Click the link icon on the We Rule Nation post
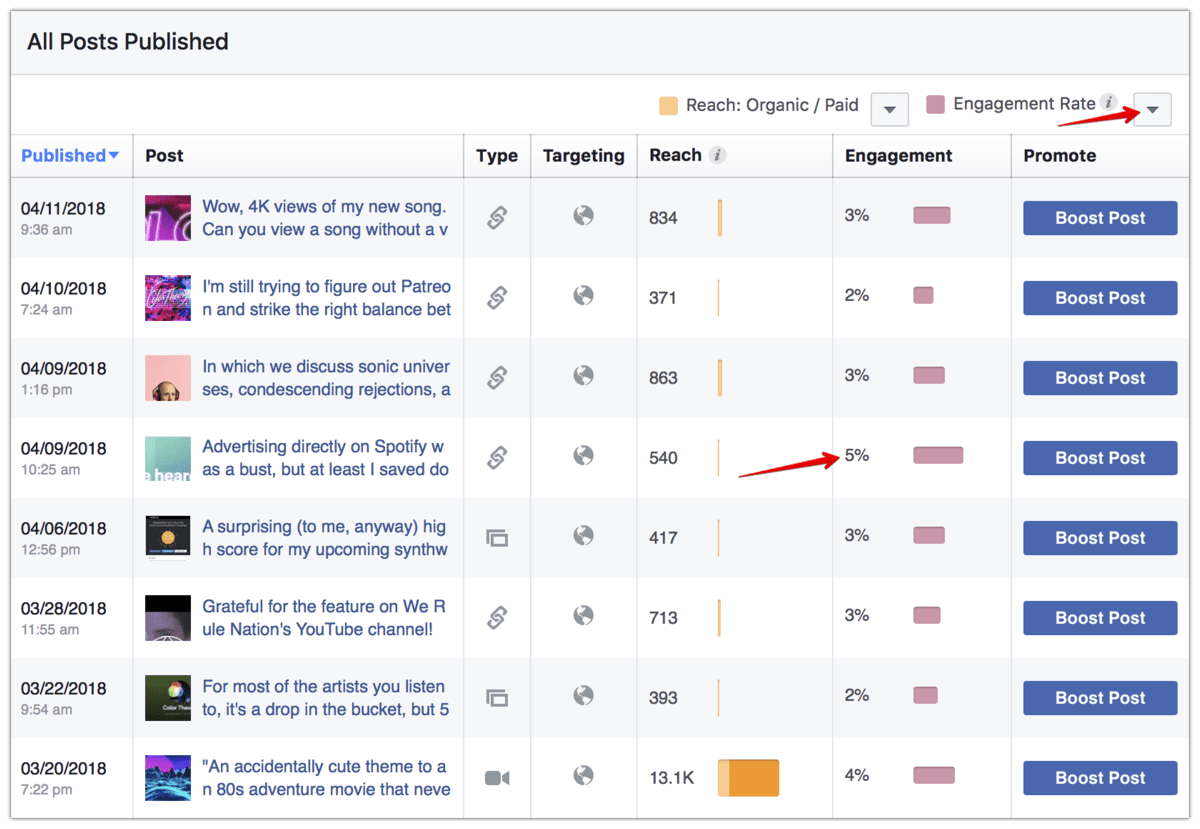The width and height of the screenshot is (1200, 829). coord(496,617)
